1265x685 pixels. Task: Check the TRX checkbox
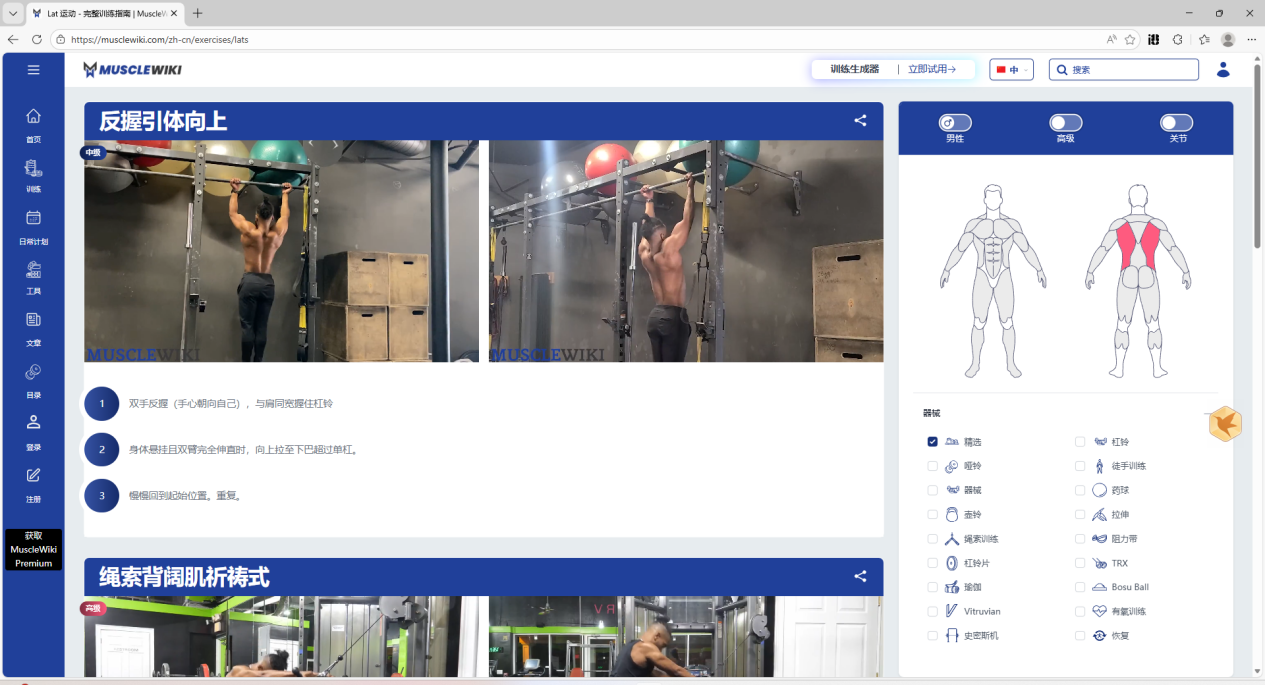pos(1080,563)
